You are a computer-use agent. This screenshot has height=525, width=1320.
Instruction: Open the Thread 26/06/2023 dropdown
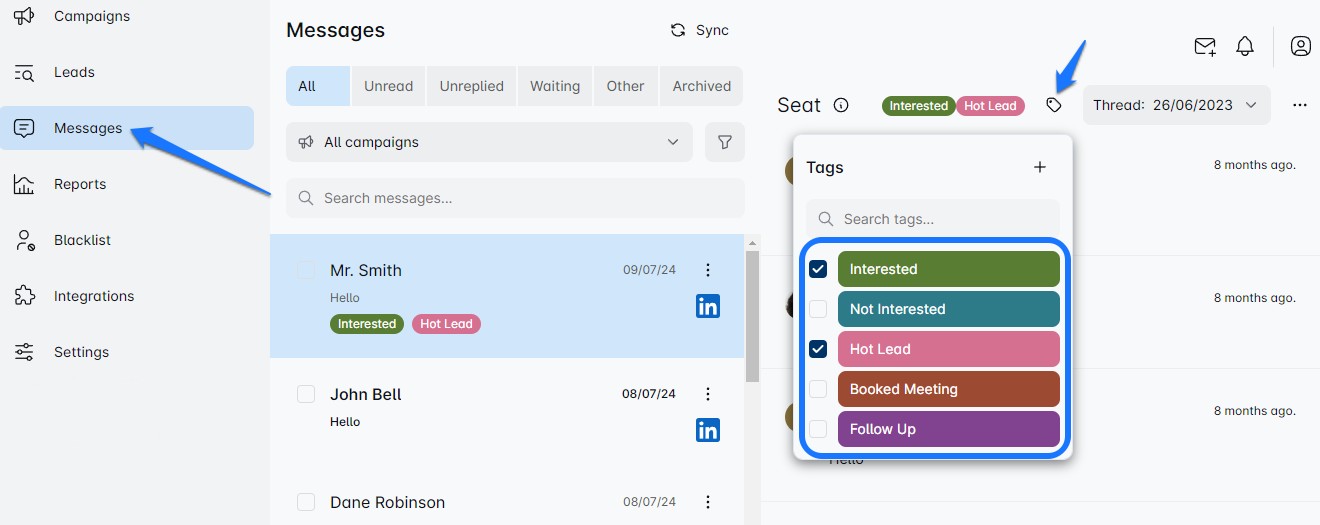1176,105
